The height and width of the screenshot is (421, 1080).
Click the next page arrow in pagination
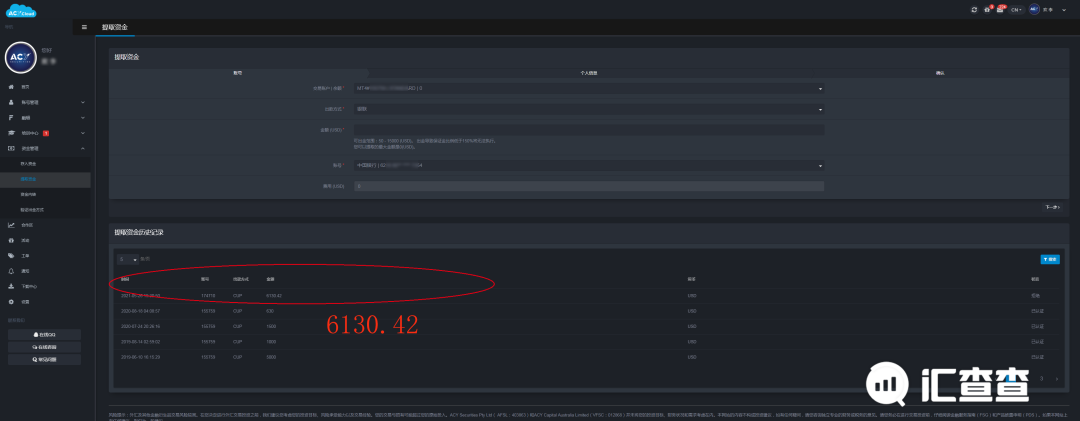1057,379
